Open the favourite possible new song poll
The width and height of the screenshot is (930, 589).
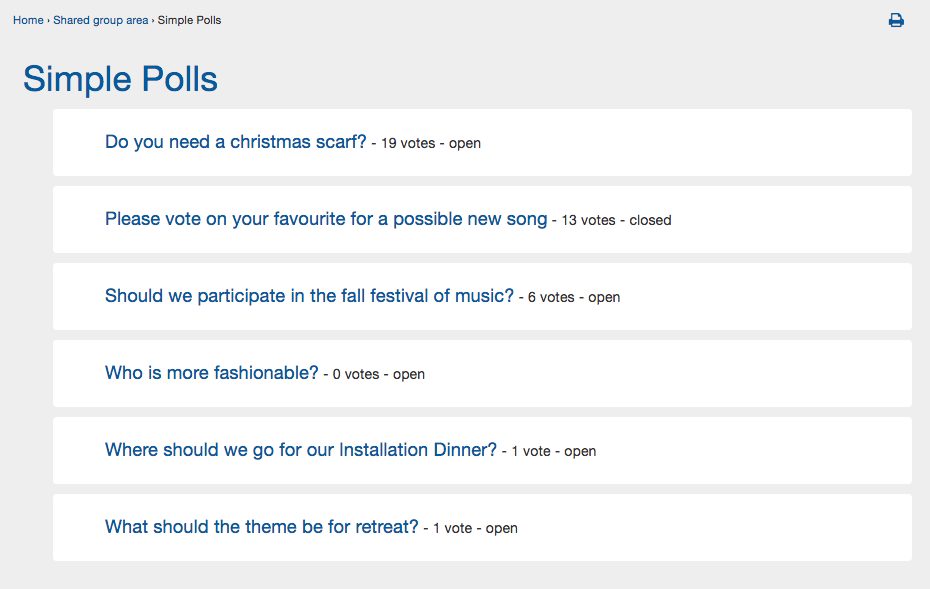(x=326, y=219)
